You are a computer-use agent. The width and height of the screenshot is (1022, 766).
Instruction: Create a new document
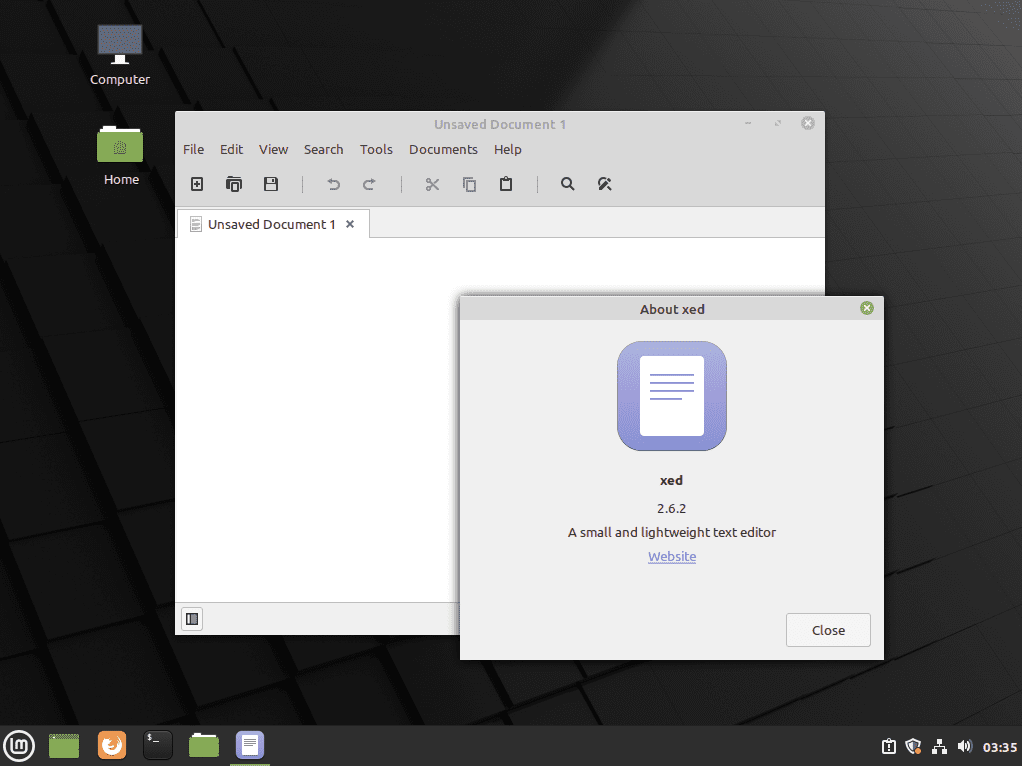click(196, 184)
